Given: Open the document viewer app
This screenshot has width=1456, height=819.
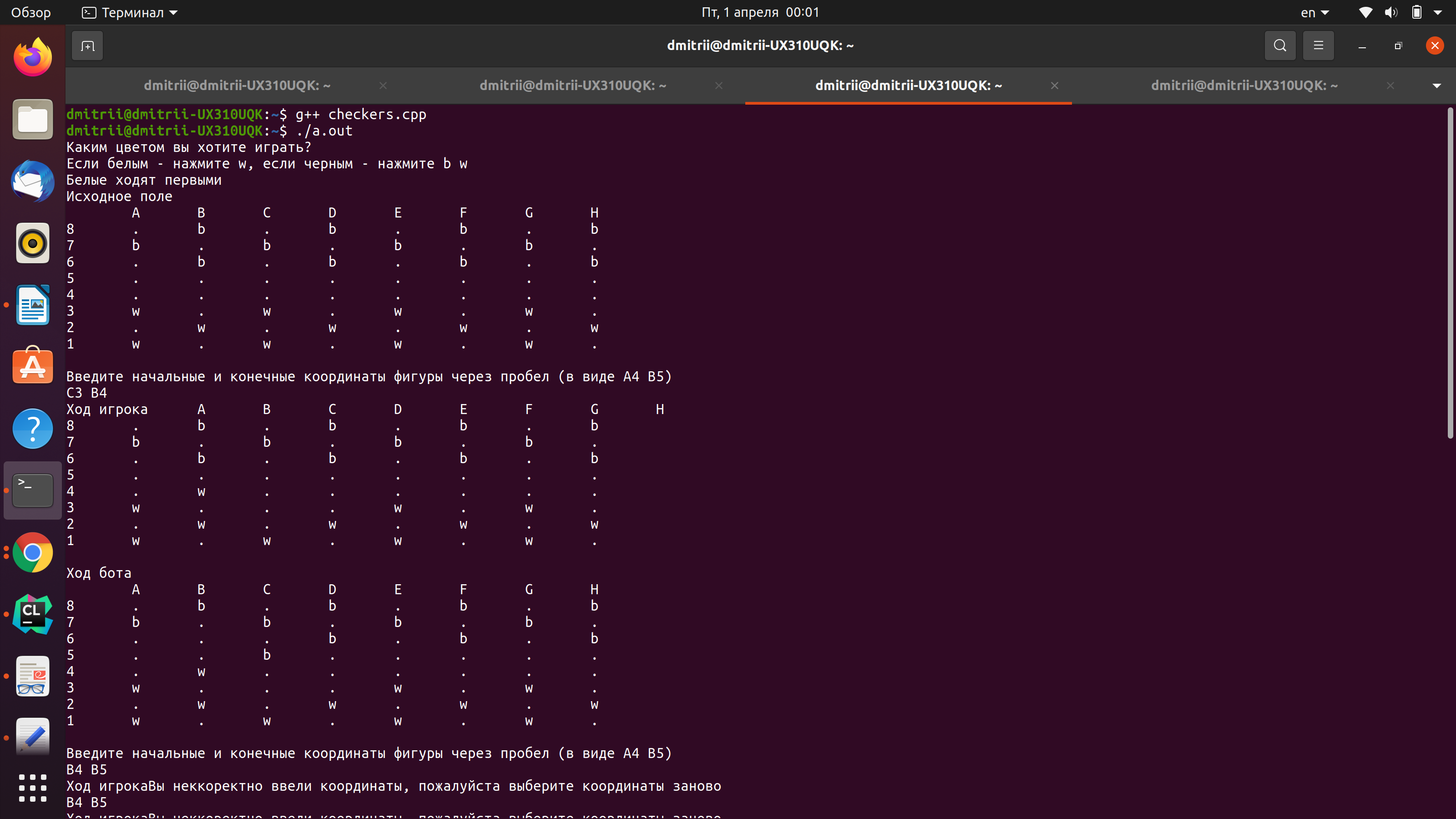Looking at the screenshot, I should coord(32,676).
